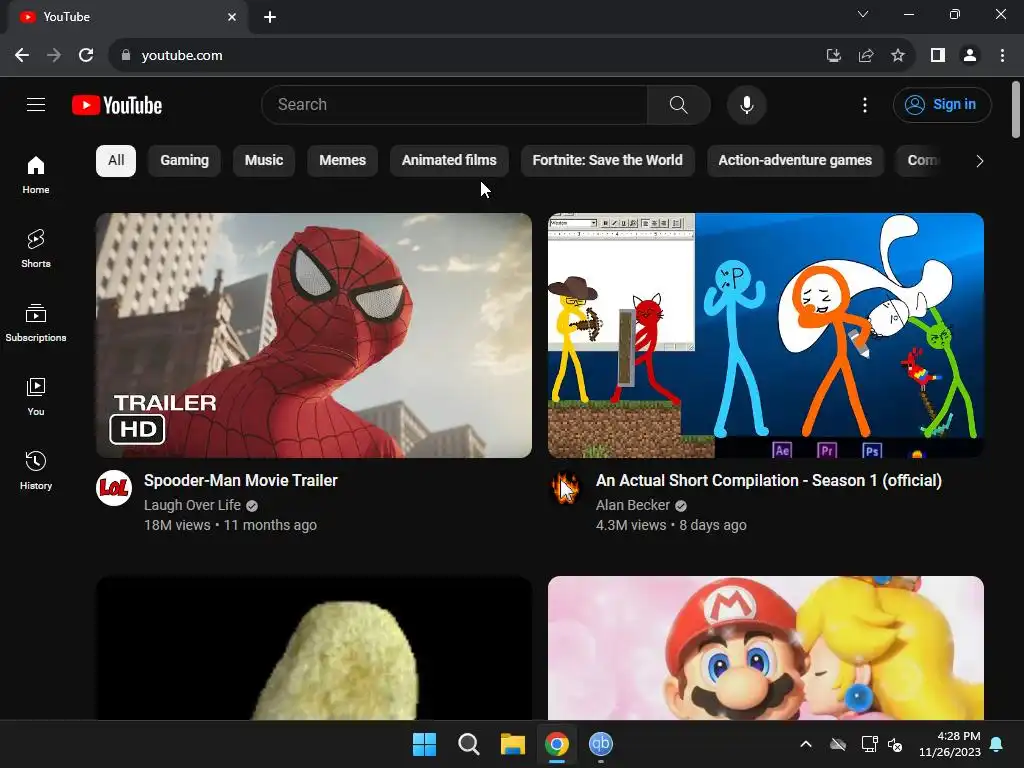Screen dimensions: 1024x768
Task: Open History from the sidebar
Action: click(x=36, y=470)
